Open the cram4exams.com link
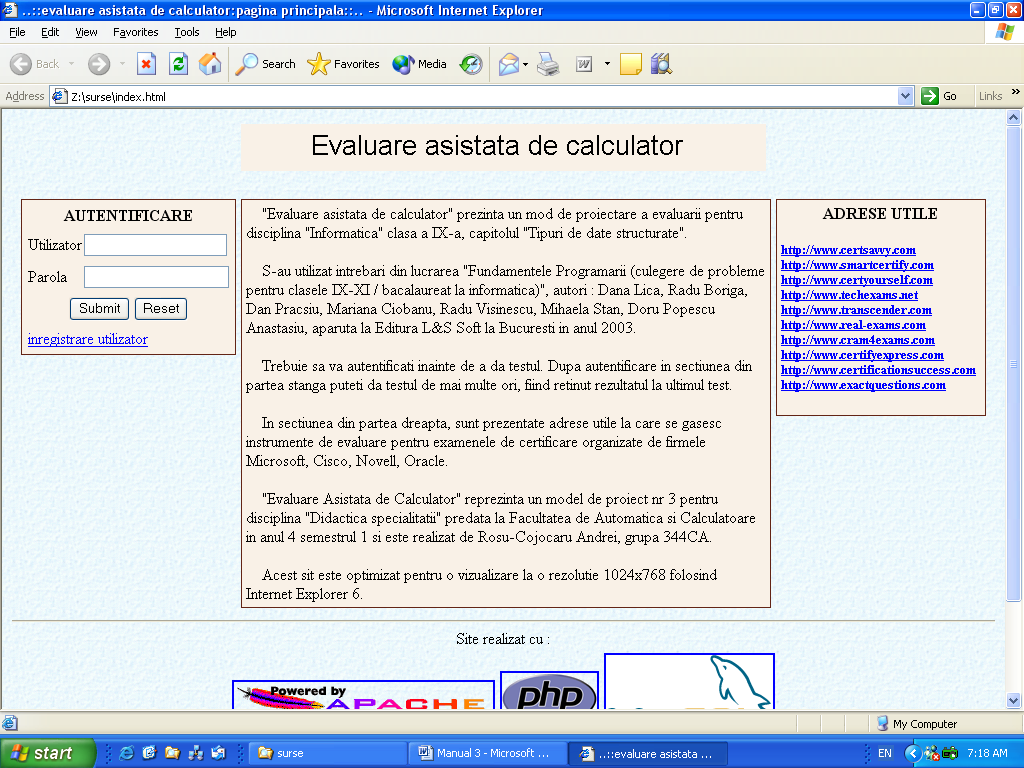 click(x=857, y=340)
